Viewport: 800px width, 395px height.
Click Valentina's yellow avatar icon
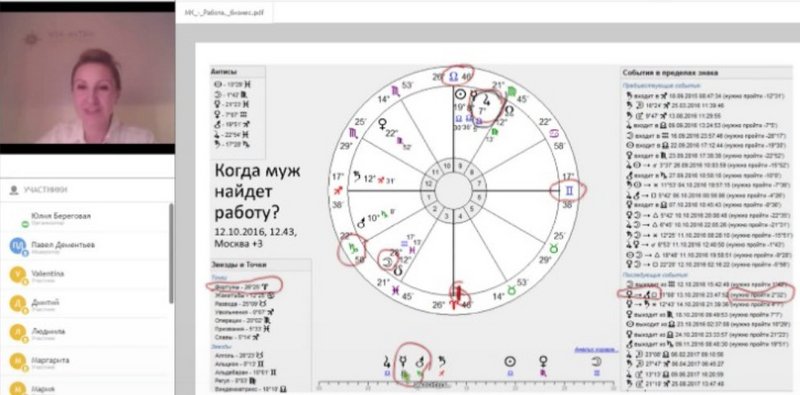17,275
